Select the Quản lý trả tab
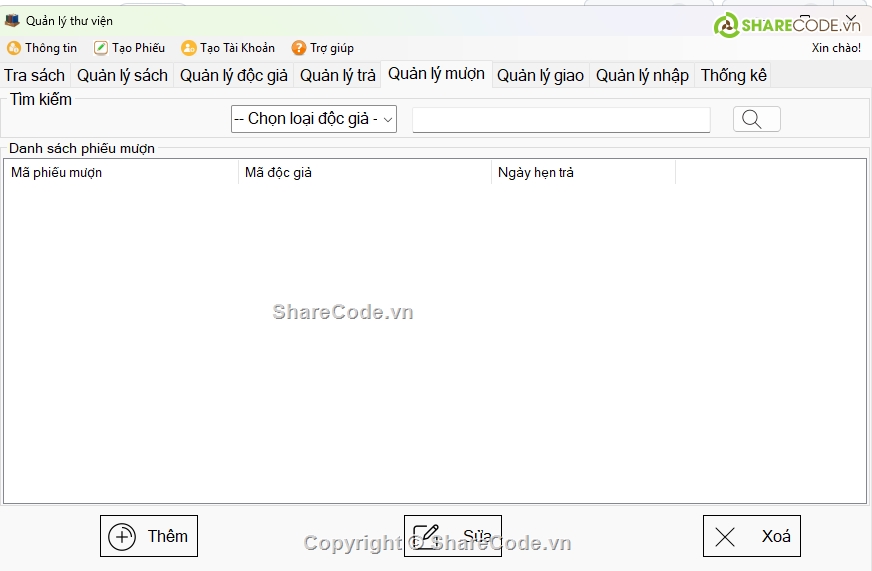872x571 pixels. (338, 76)
